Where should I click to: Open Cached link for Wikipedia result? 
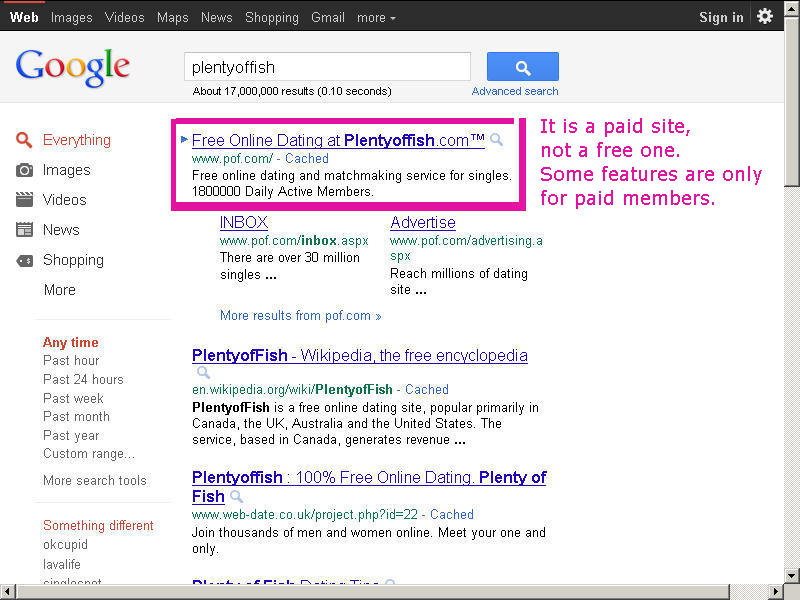click(x=427, y=390)
